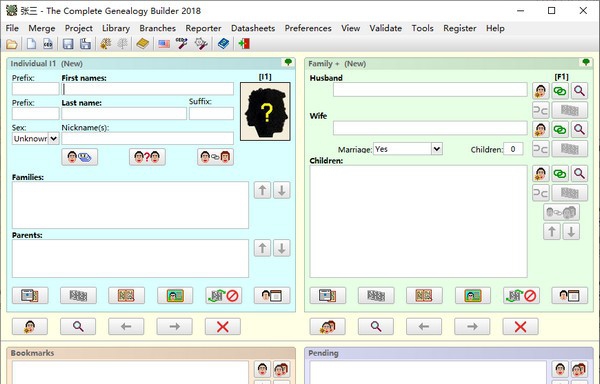Open the Reporter menu

(x=203, y=28)
